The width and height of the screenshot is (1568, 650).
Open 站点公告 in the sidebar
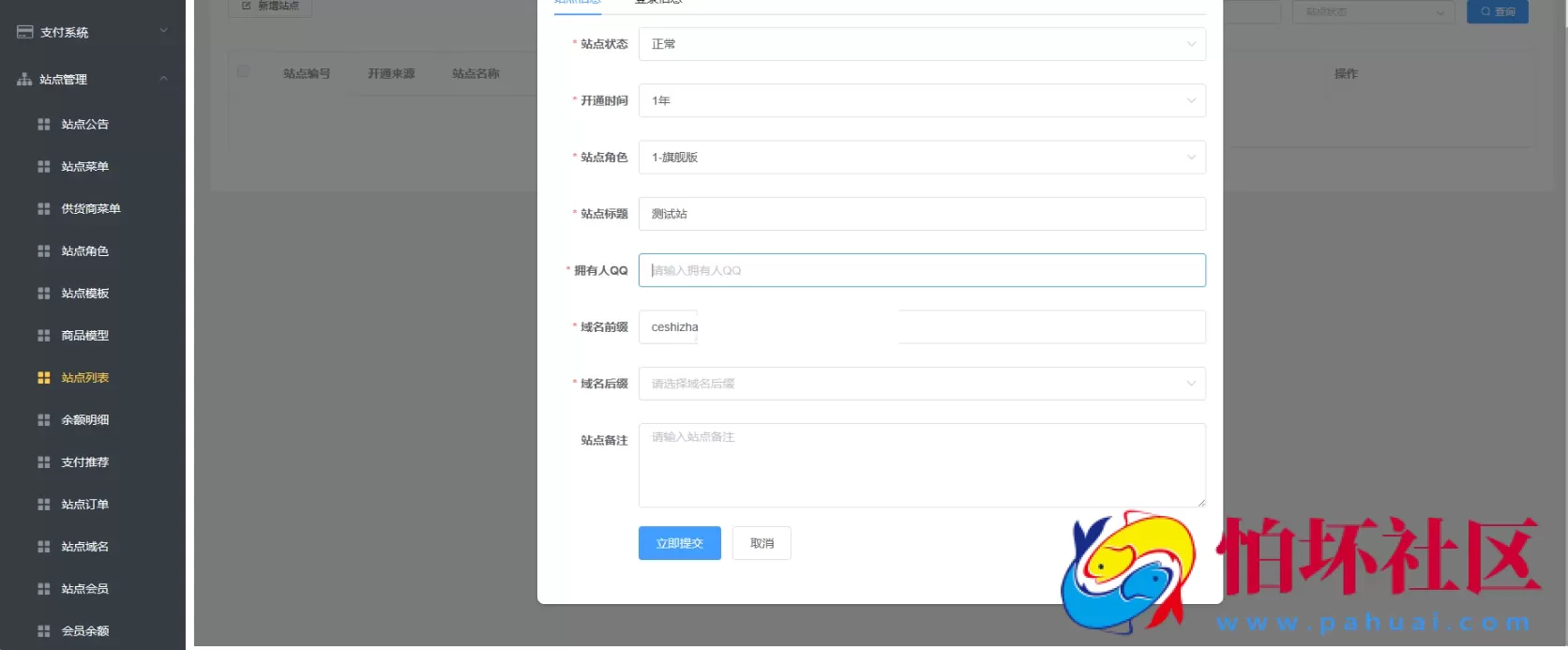pyautogui.click(x=84, y=124)
